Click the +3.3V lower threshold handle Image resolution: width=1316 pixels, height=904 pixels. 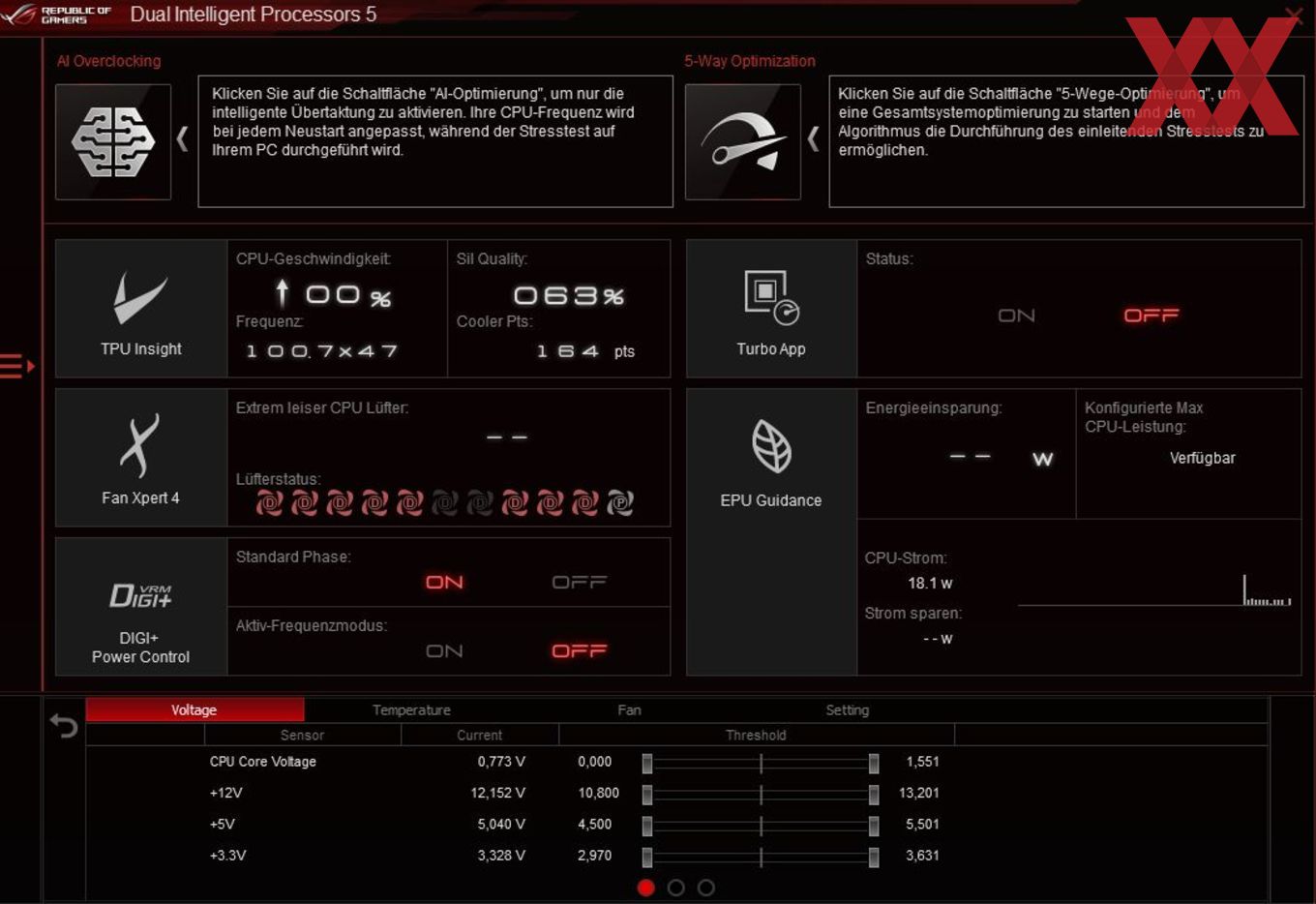647,856
